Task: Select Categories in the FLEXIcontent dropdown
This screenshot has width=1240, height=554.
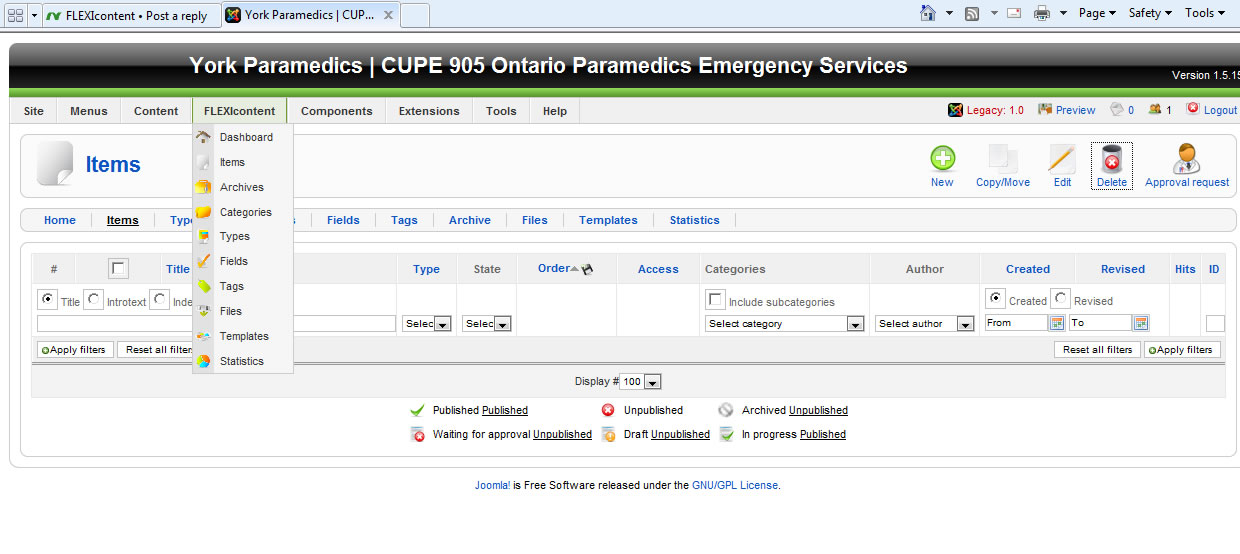Action: [243, 212]
